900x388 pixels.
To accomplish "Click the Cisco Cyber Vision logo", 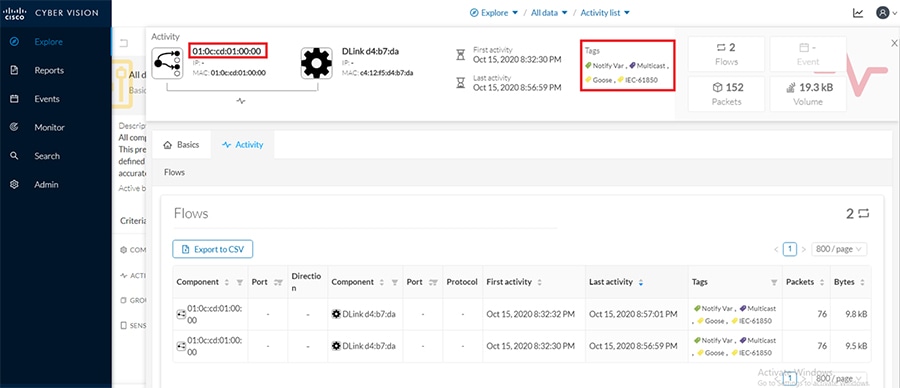I will 51,13.
